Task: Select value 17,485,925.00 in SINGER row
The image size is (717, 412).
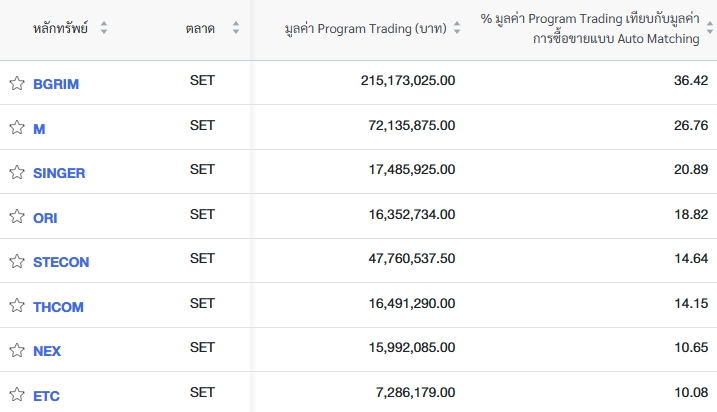Action: pyautogui.click(x=412, y=170)
